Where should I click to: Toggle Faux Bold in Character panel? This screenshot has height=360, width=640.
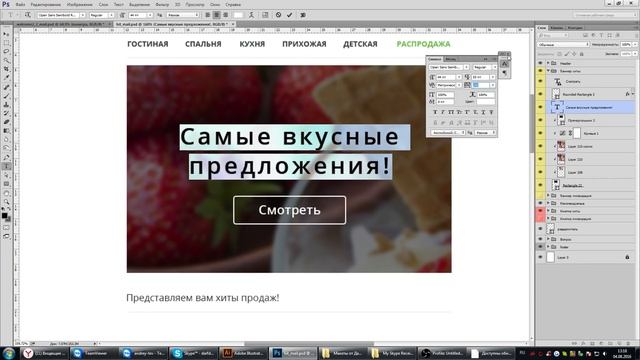point(435,112)
